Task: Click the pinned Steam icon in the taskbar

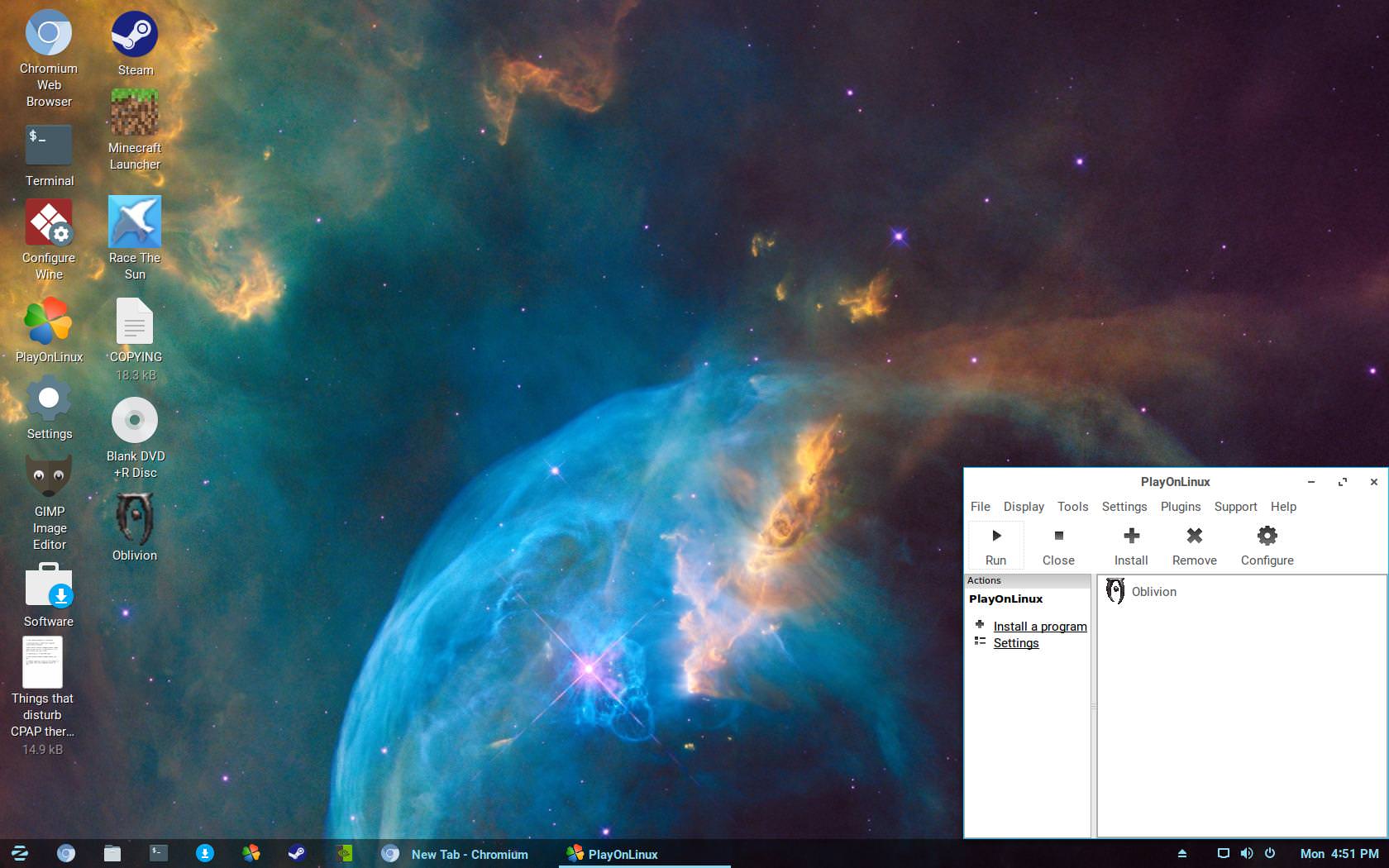Action: point(298,853)
